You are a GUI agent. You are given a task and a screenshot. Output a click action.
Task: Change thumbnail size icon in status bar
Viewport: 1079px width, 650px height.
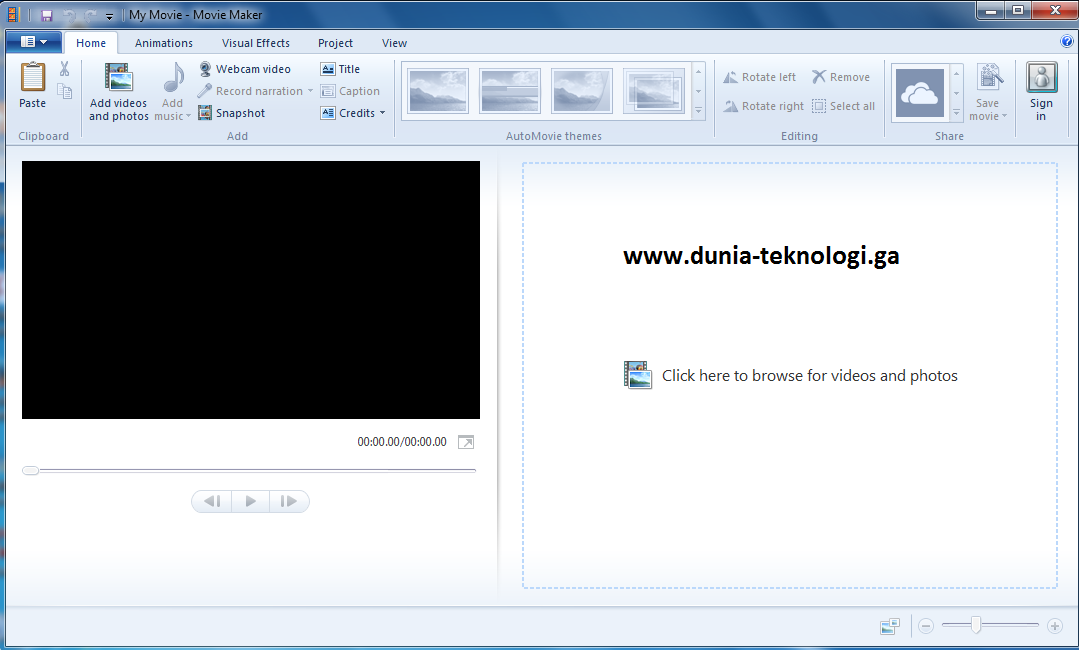[x=890, y=626]
